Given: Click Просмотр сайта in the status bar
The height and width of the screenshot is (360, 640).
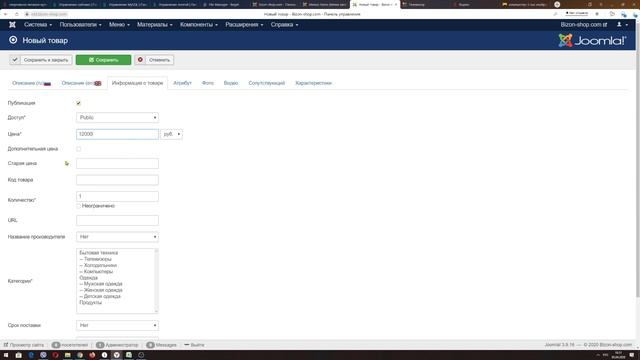Looking at the screenshot, I should click(24, 345).
